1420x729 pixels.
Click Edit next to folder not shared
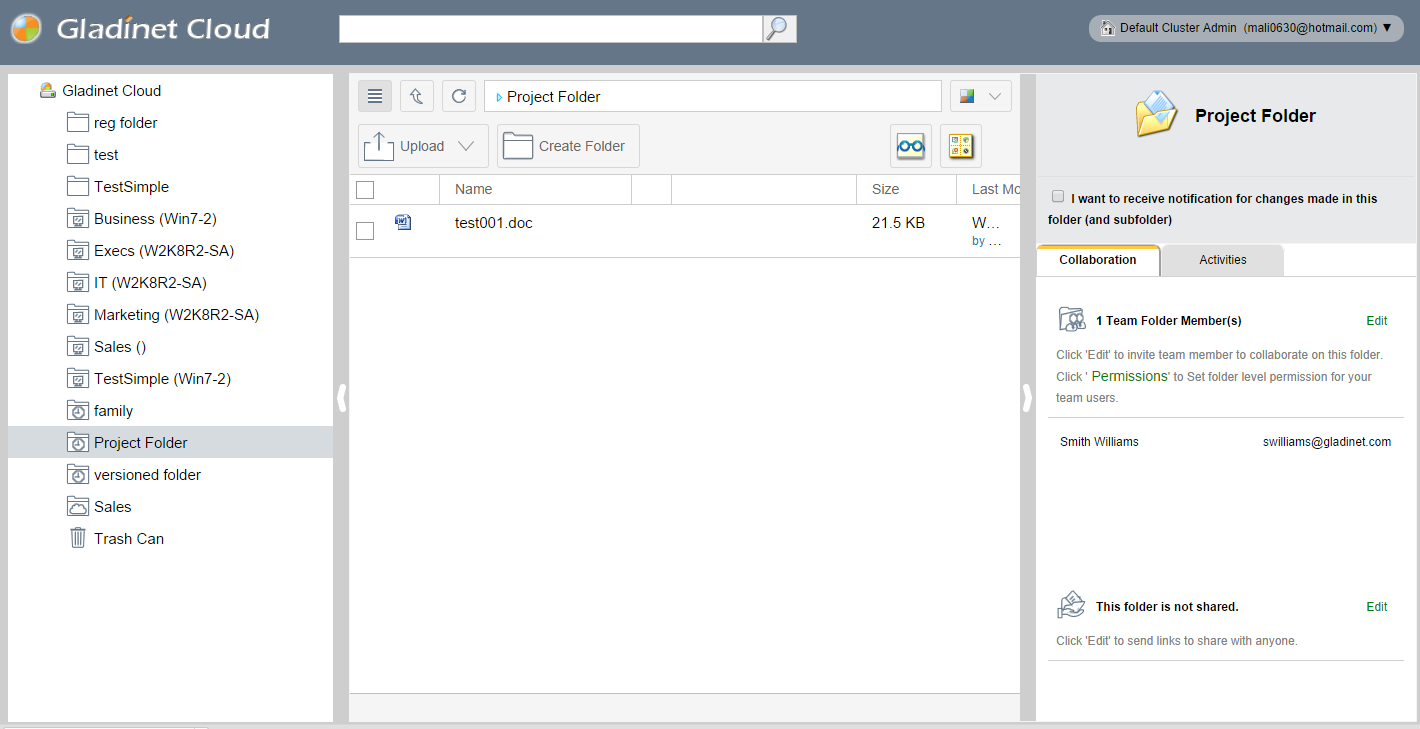tap(1377, 607)
